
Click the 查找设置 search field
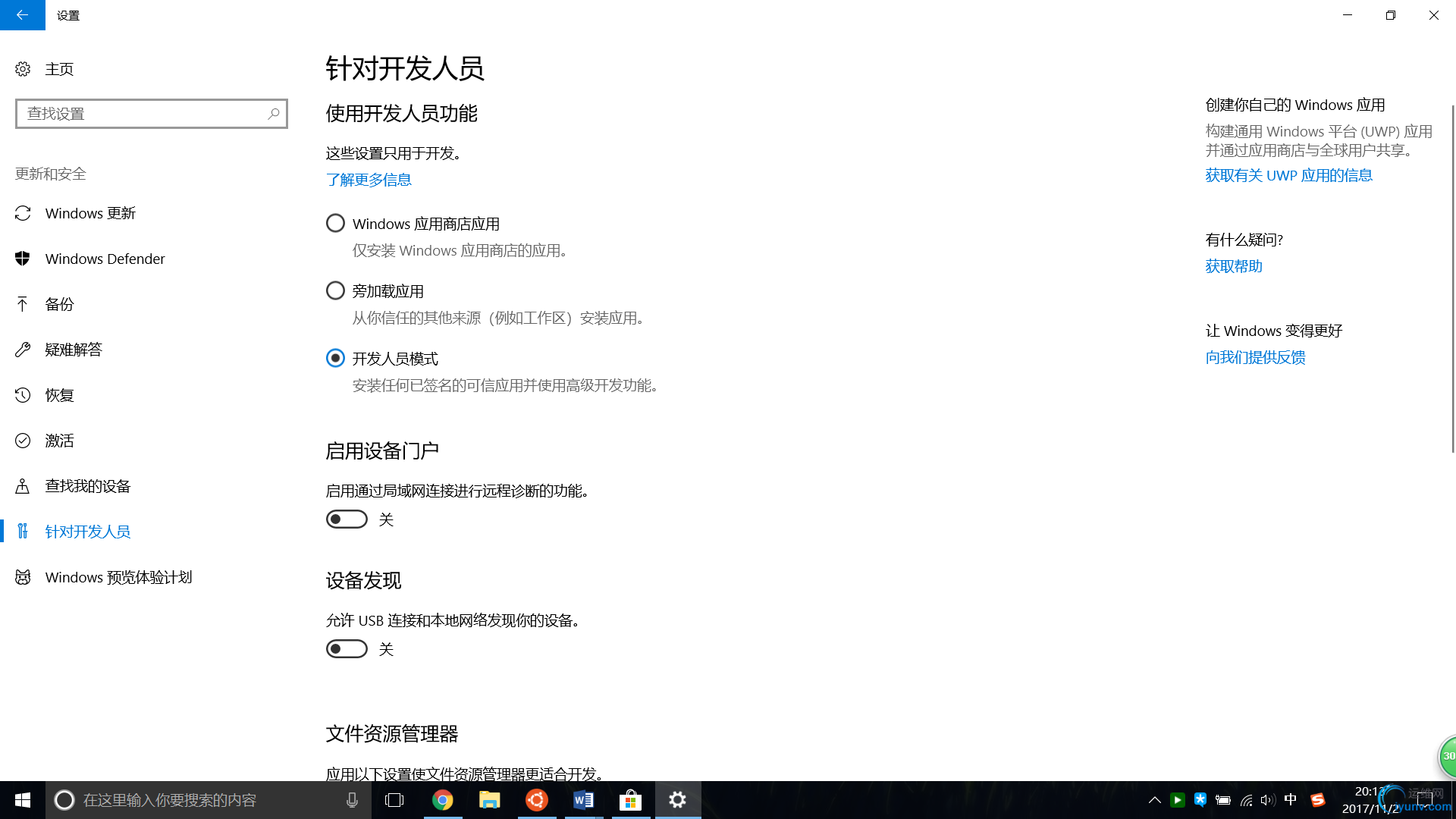click(152, 114)
